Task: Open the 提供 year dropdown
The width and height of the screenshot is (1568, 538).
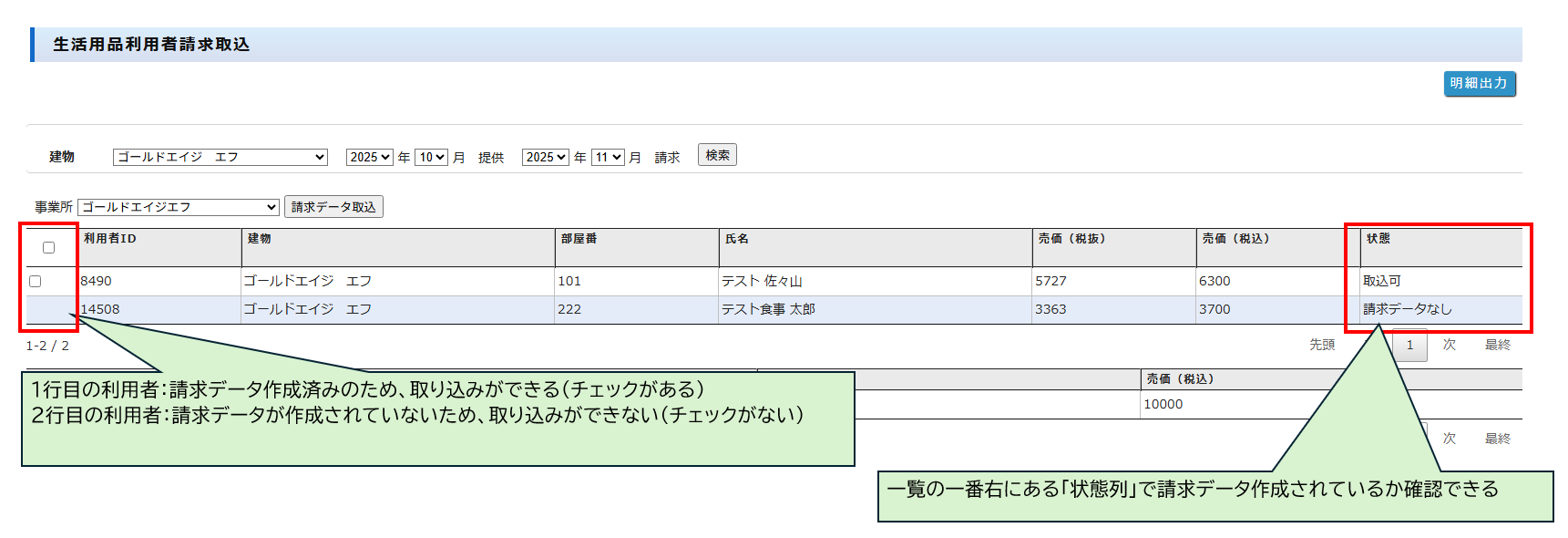Action: point(369,157)
